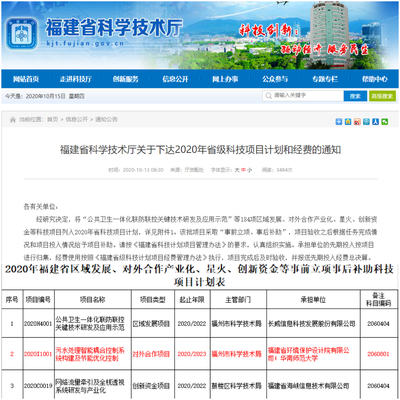This screenshot has width=400, height=400.
Task: Click the 主管部门 column header
Action: click(238, 300)
